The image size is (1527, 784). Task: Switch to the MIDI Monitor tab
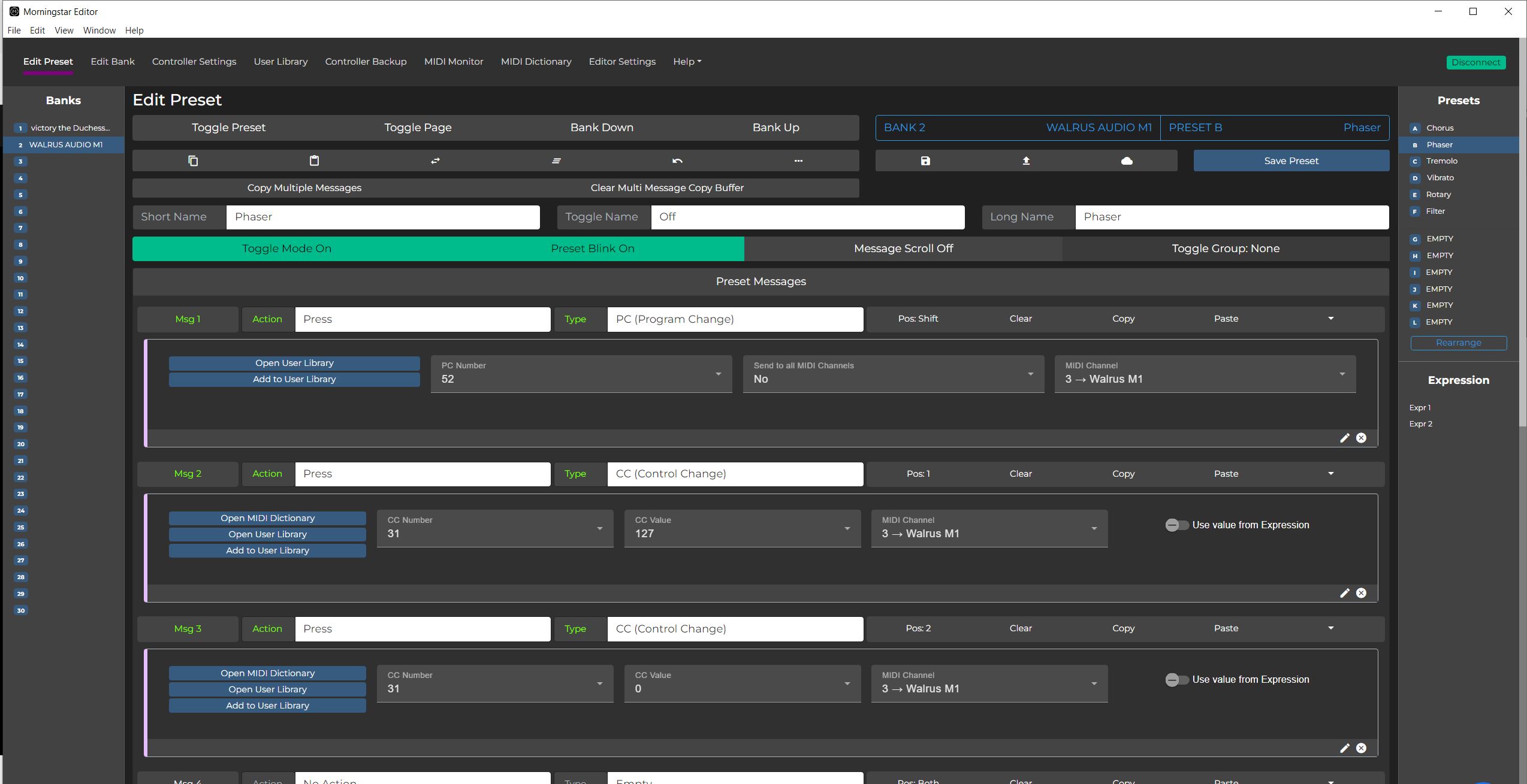(x=453, y=62)
